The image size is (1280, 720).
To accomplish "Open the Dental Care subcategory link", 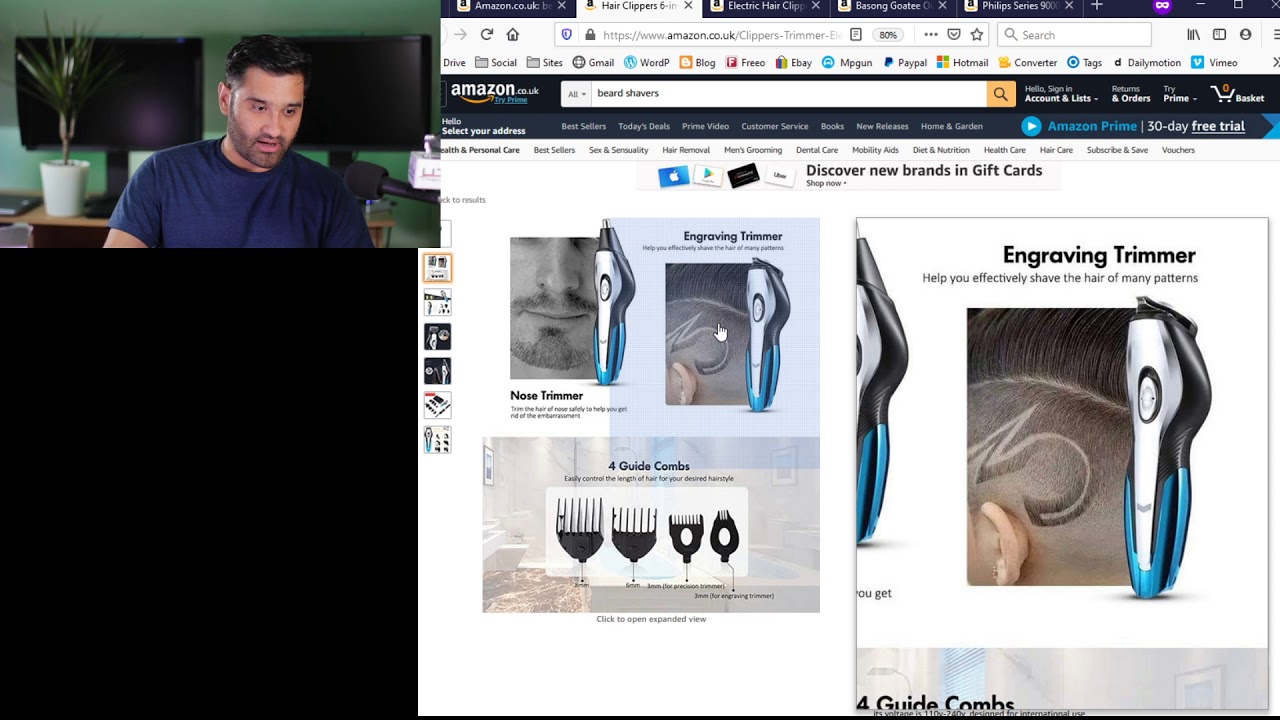I will click(x=817, y=150).
